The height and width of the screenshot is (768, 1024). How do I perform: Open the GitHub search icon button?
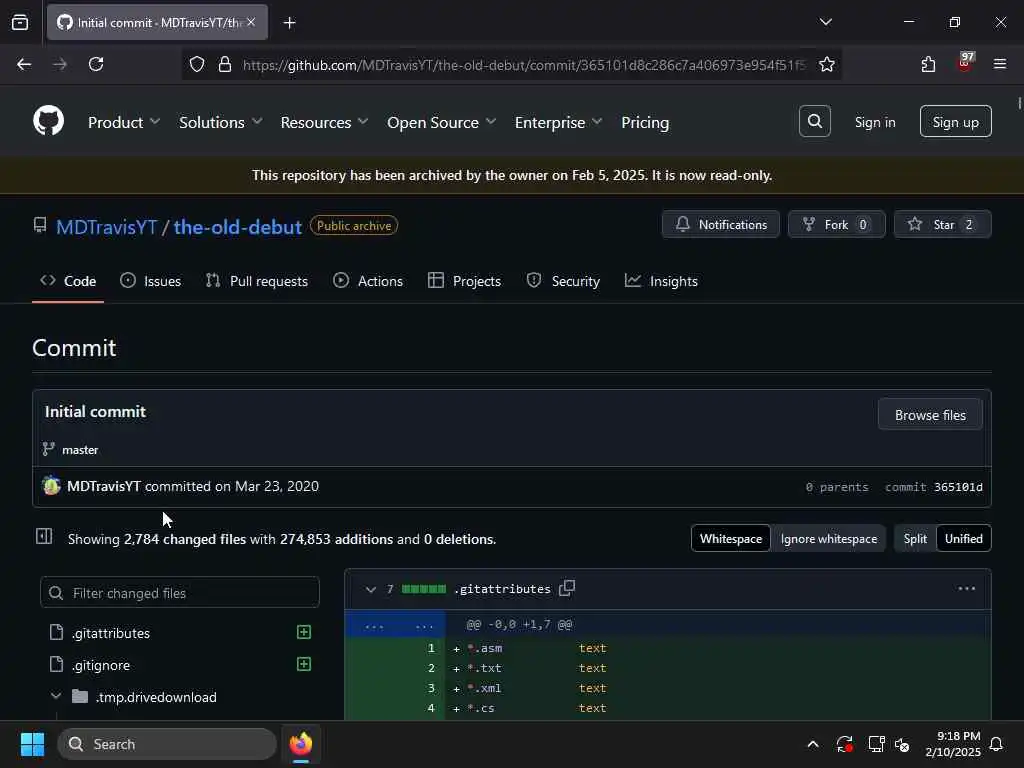pos(814,121)
